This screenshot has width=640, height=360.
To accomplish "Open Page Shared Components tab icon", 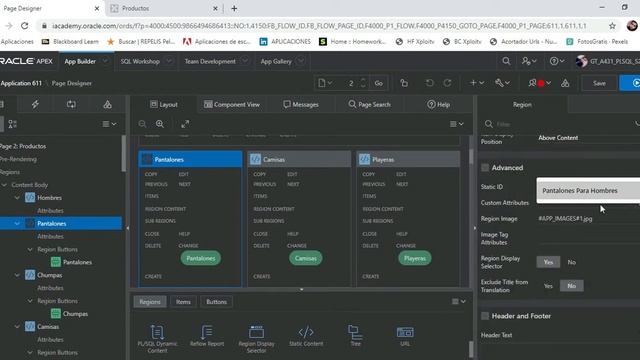I will coord(107,104).
